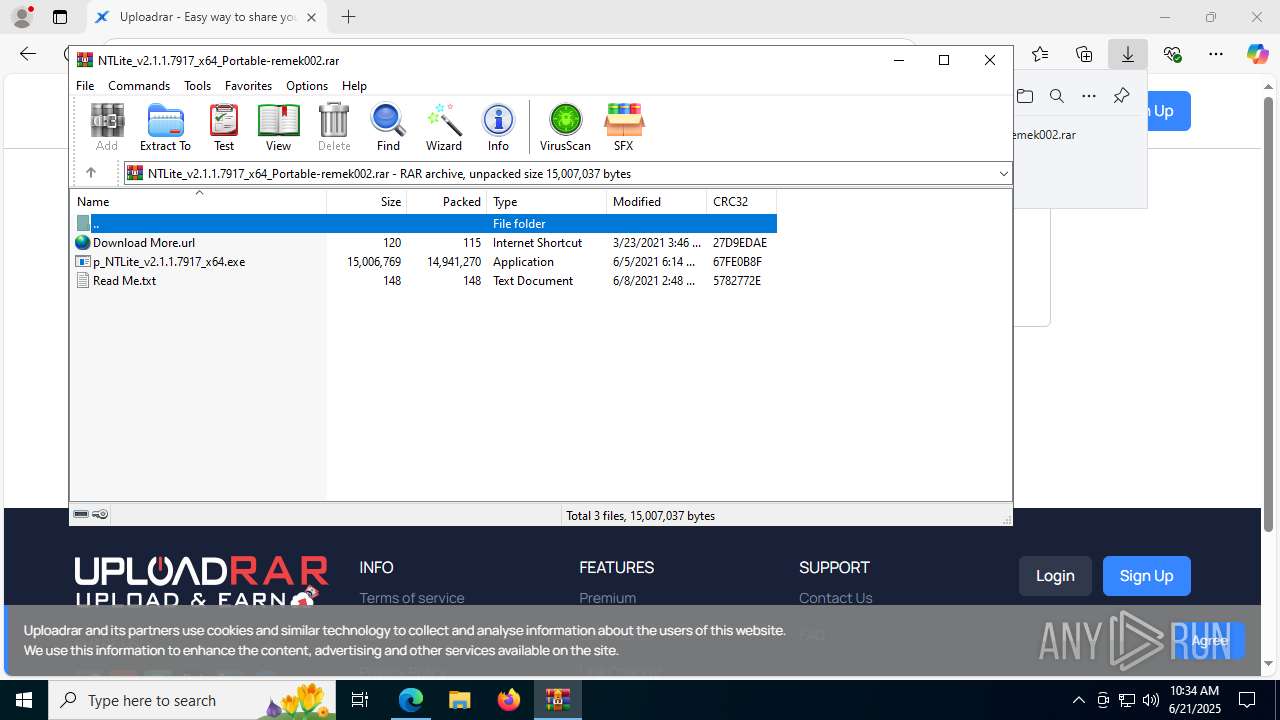
Task: Click the key icon in WinRAR status bar
Action: (x=100, y=514)
